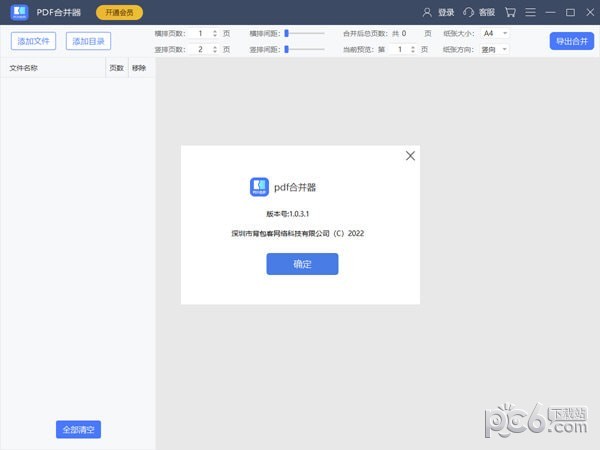Click the pdf合并器 title in dialog
This screenshot has height=450, width=600.
[295, 187]
